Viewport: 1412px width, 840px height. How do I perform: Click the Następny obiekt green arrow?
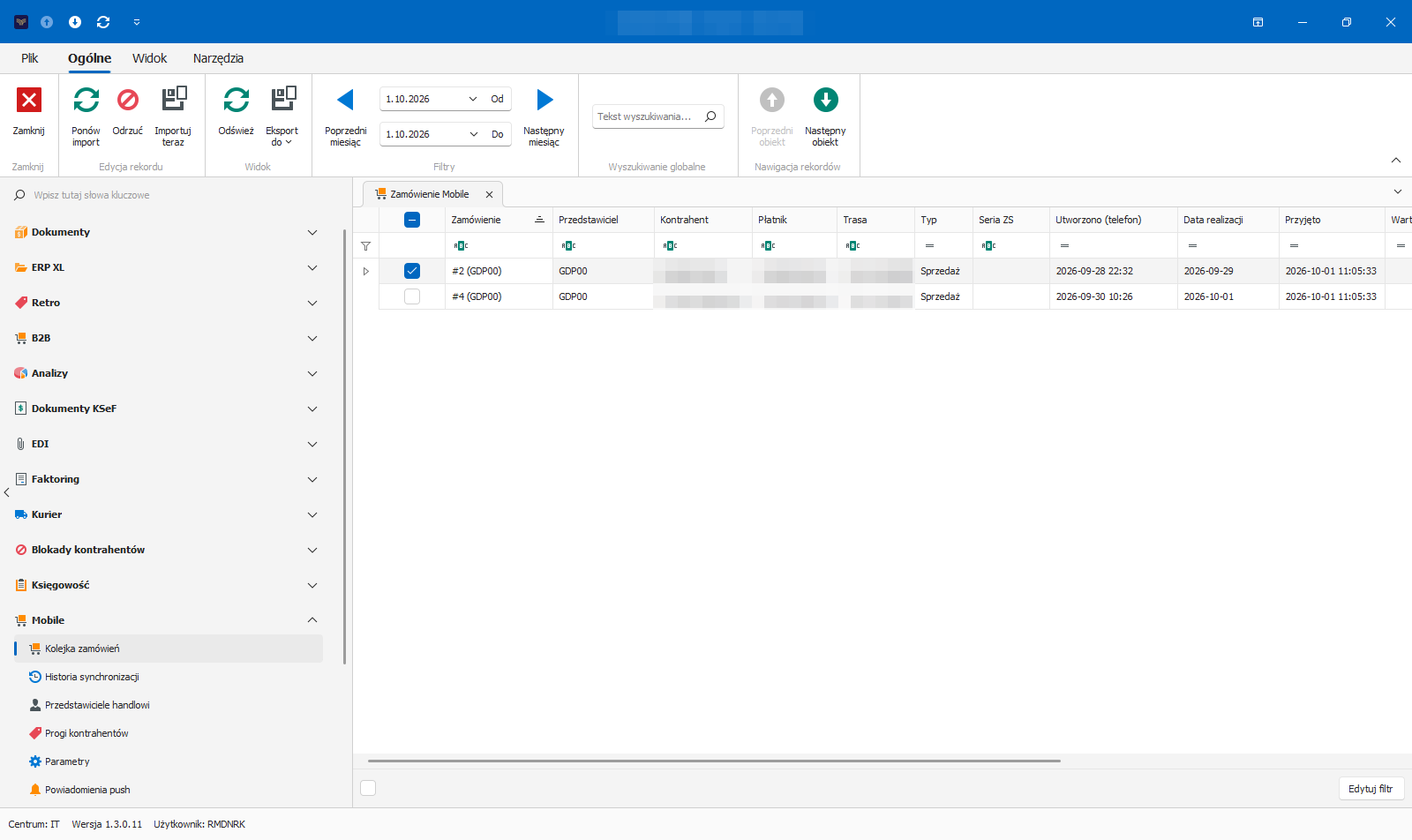825,100
